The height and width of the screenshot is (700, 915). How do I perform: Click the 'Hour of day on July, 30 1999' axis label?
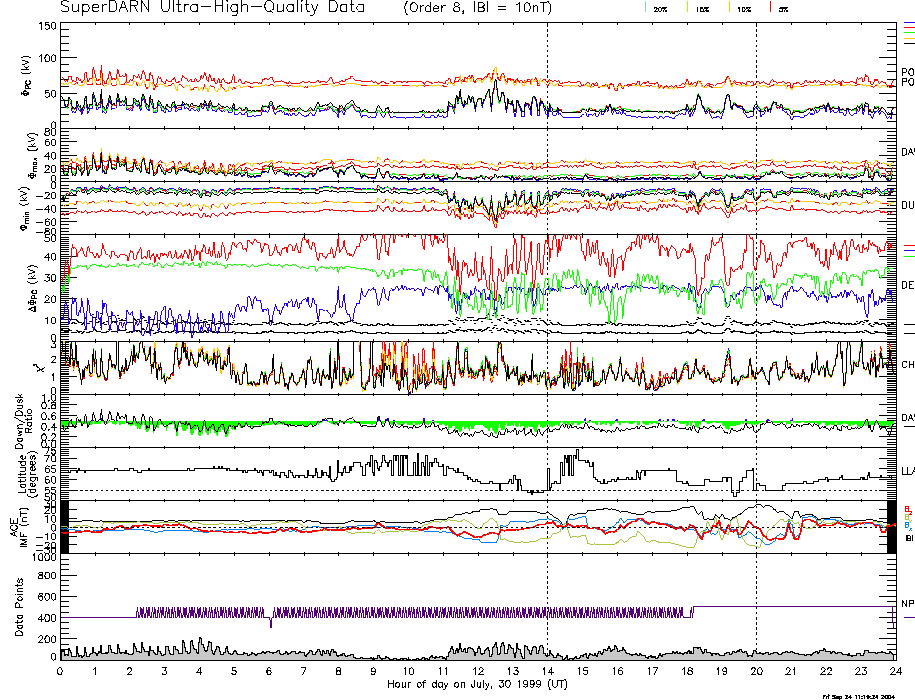point(477,684)
